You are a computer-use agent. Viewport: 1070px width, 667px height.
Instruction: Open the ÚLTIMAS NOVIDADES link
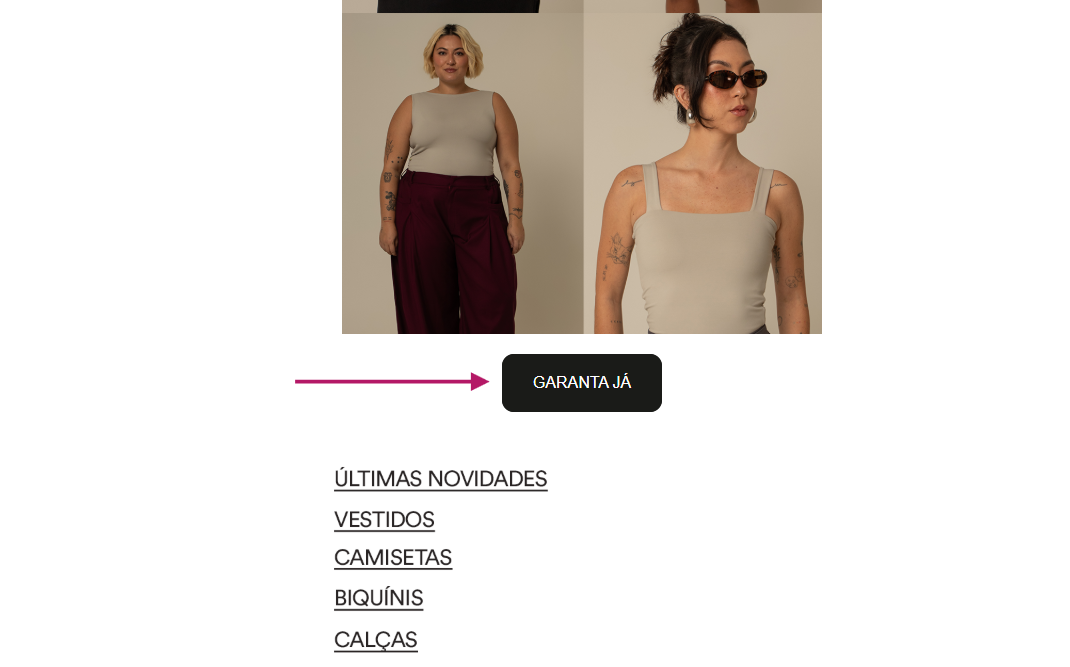[440, 479]
